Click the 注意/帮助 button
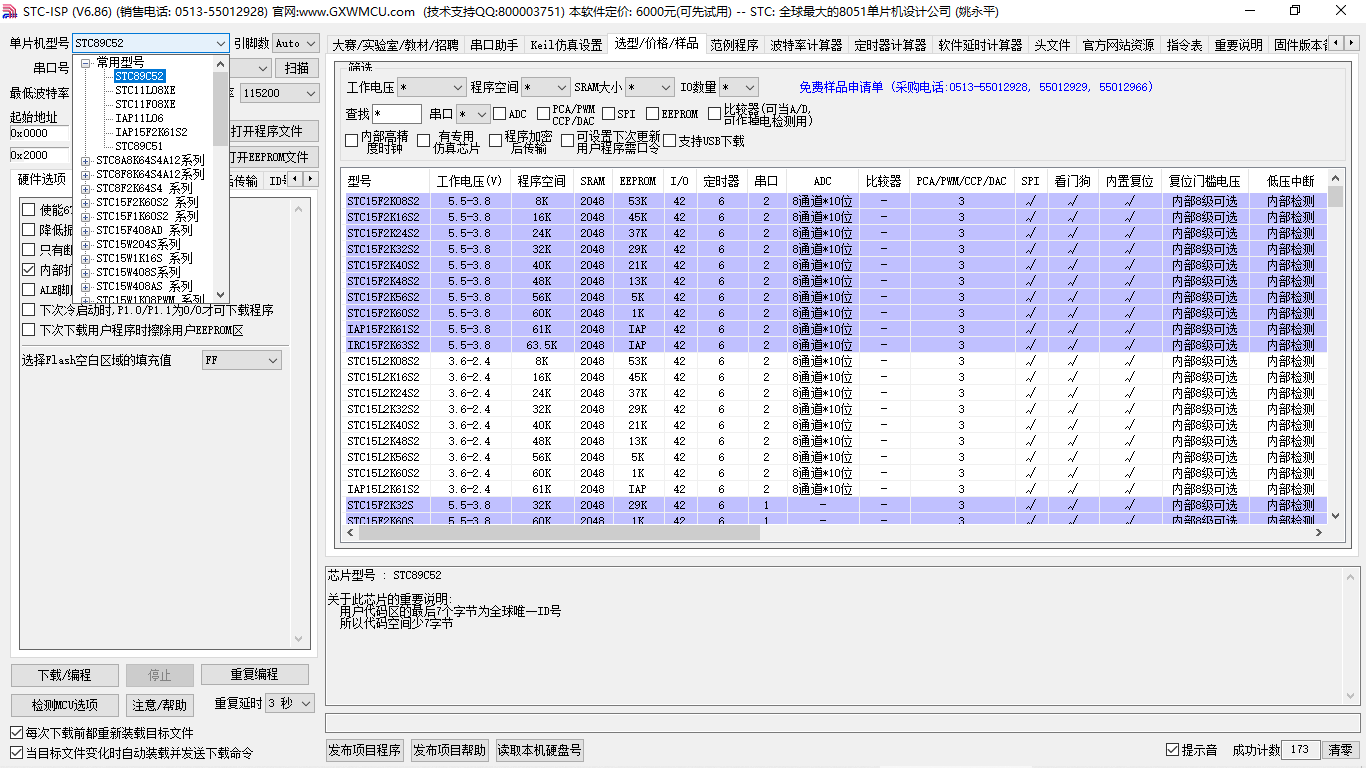The image size is (1366, 768). [x=160, y=705]
